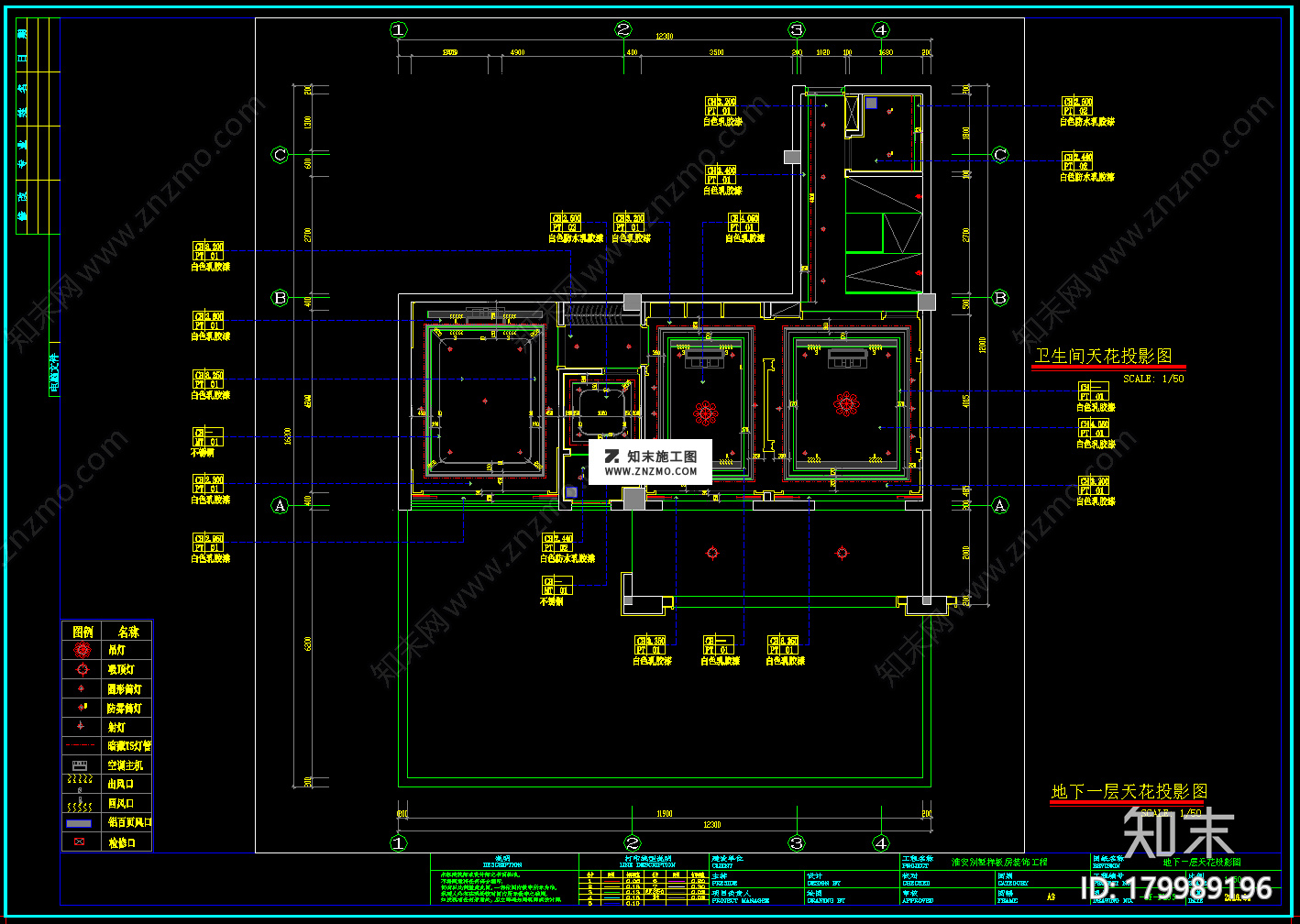The width and height of the screenshot is (1300, 924).
Task: Click the 12300 overall dimension at the top
Action: tap(664, 38)
